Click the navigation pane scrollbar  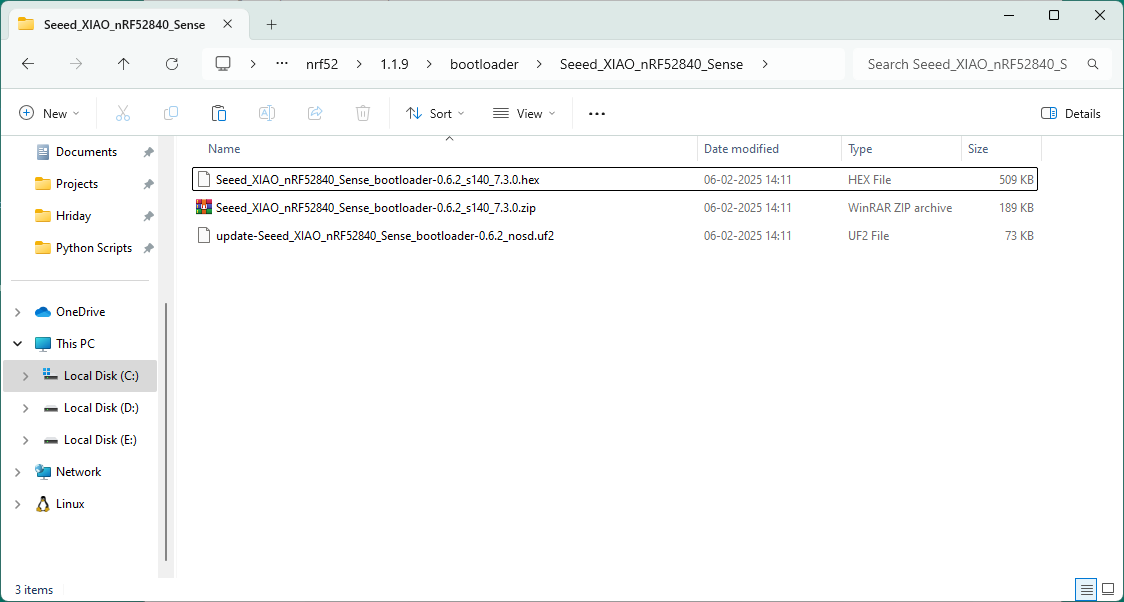coord(166,431)
